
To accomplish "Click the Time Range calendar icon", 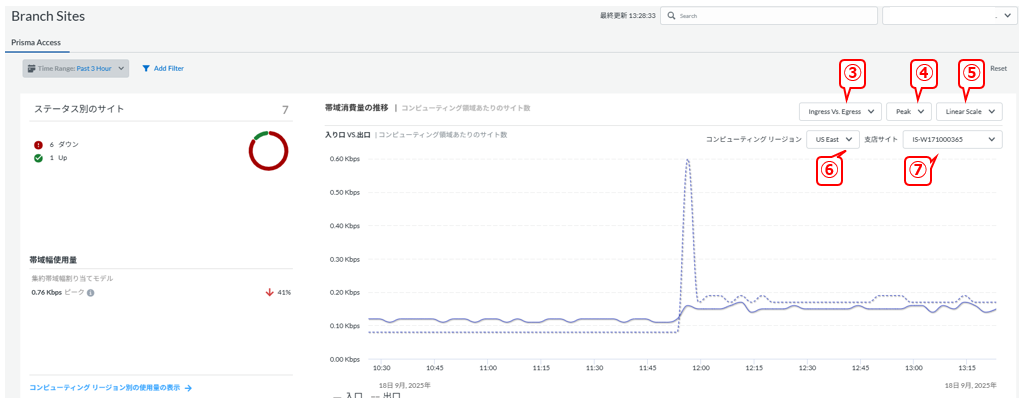I will [31, 69].
